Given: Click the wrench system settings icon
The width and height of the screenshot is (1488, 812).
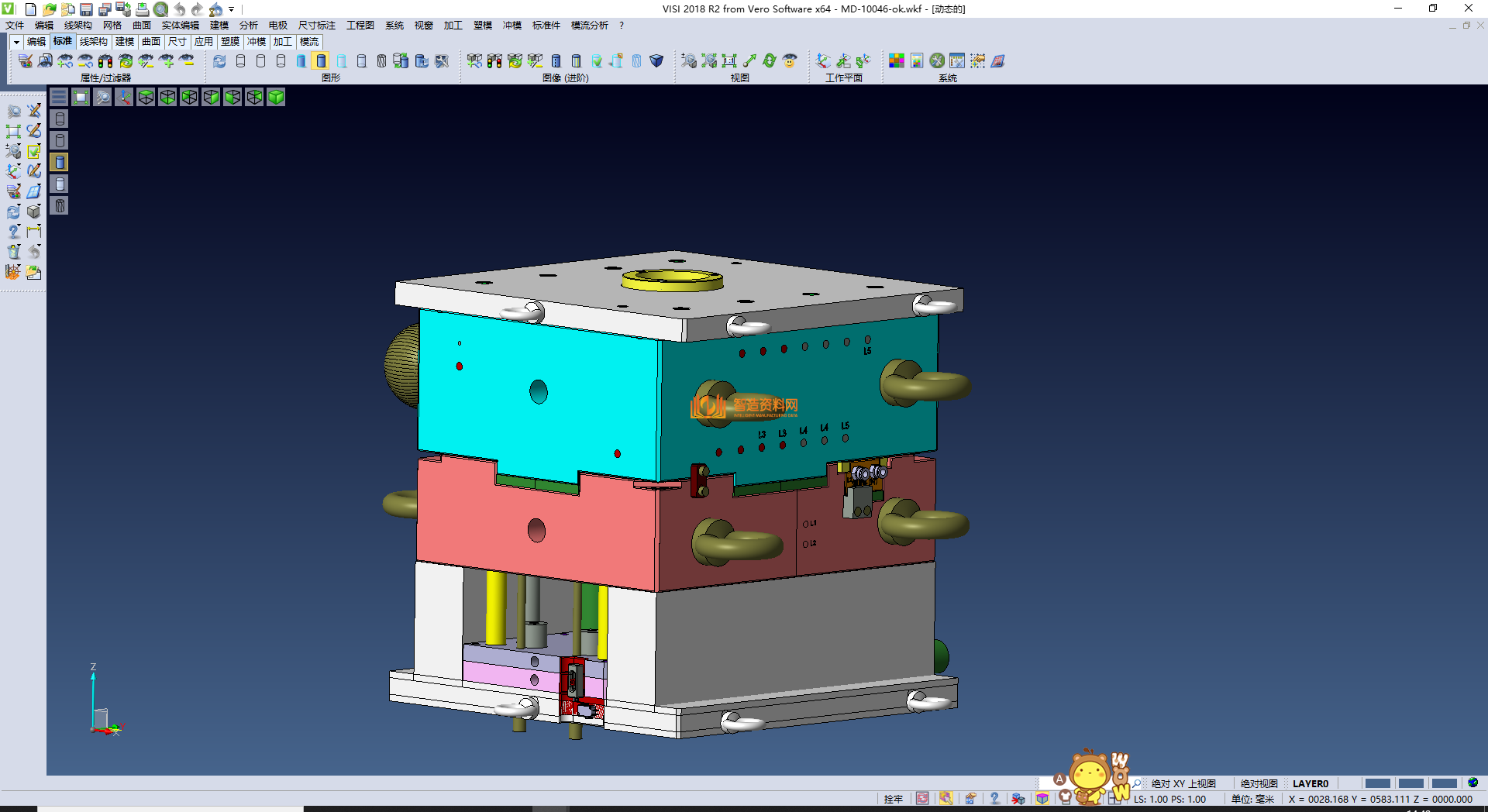Looking at the screenshot, I should 937,60.
